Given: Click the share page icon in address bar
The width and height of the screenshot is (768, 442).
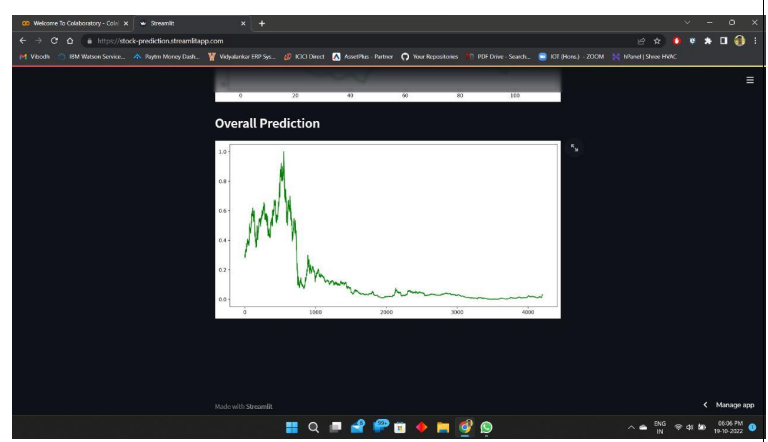Looking at the screenshot, I should tap(641, 41).
